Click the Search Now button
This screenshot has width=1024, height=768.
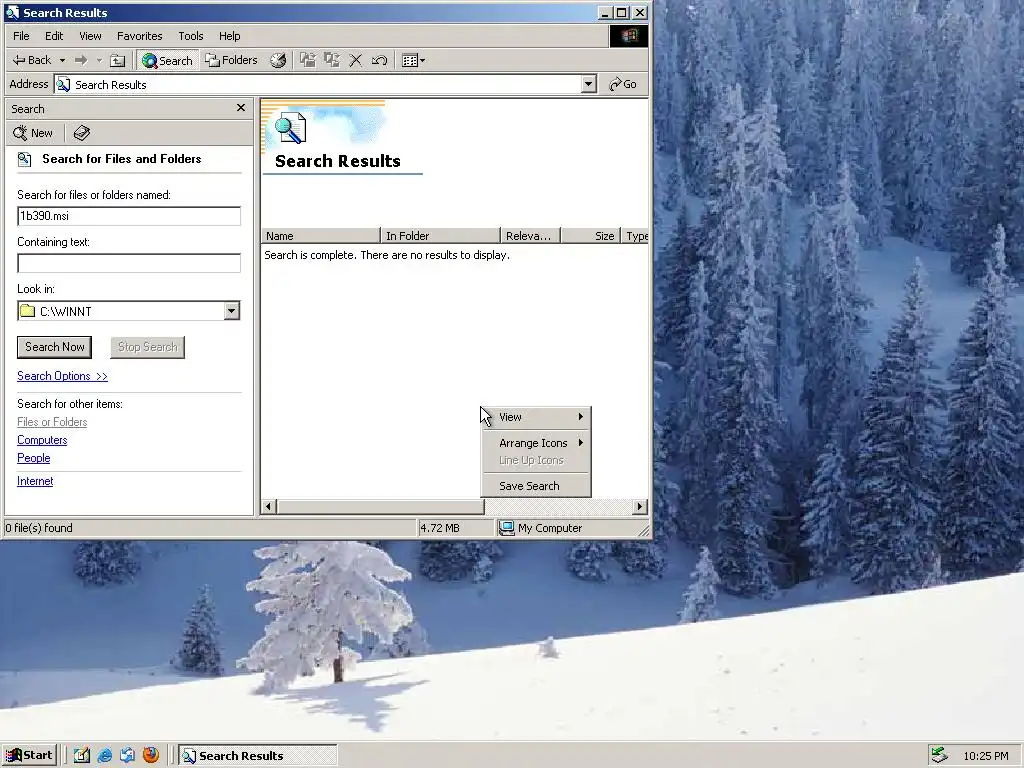(54, 347)
